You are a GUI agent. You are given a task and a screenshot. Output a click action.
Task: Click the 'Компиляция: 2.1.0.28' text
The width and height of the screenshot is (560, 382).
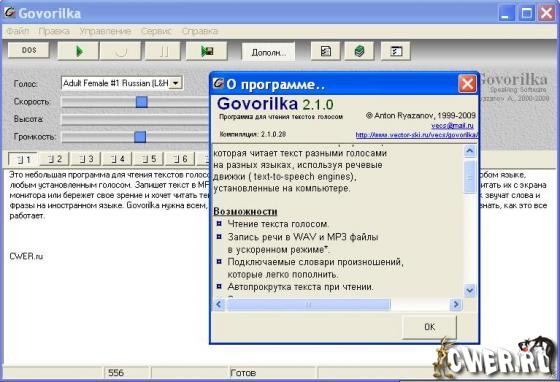(x=253, y=134)
